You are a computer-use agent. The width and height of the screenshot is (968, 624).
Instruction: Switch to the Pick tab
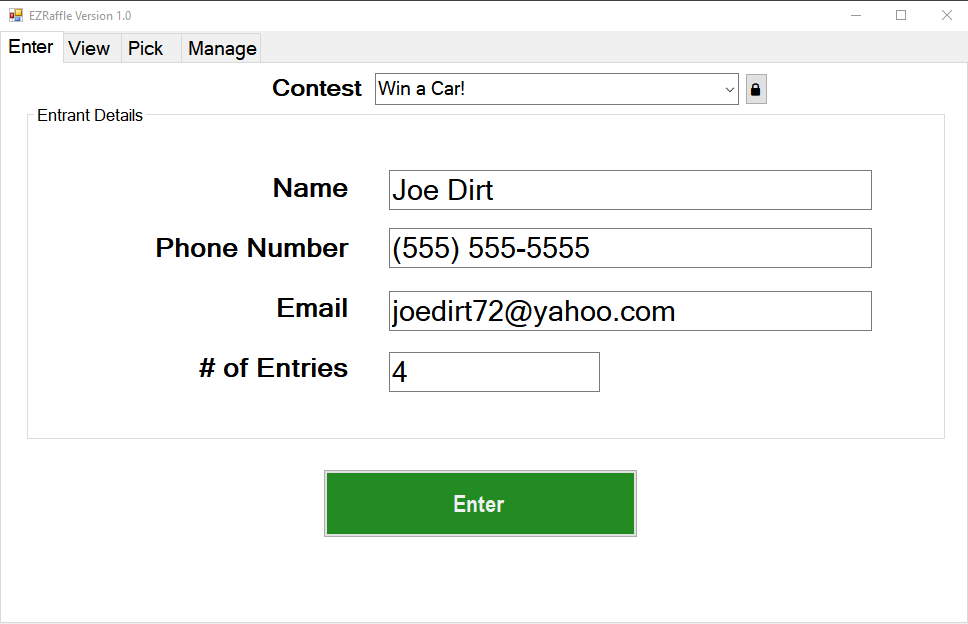(146, 48)
